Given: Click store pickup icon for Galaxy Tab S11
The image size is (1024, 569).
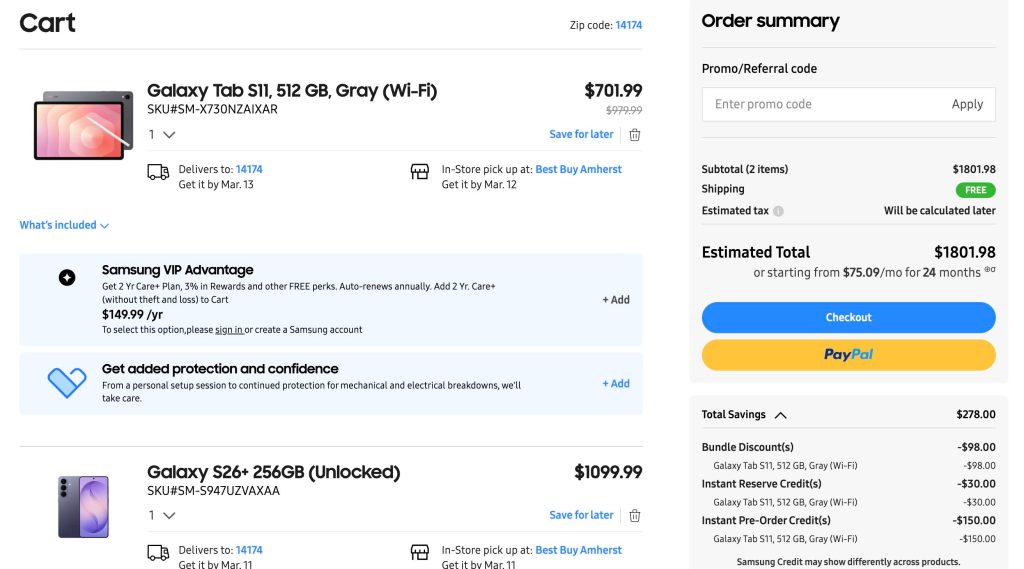Looking at the screenshot, I should [x=420, y=172].
